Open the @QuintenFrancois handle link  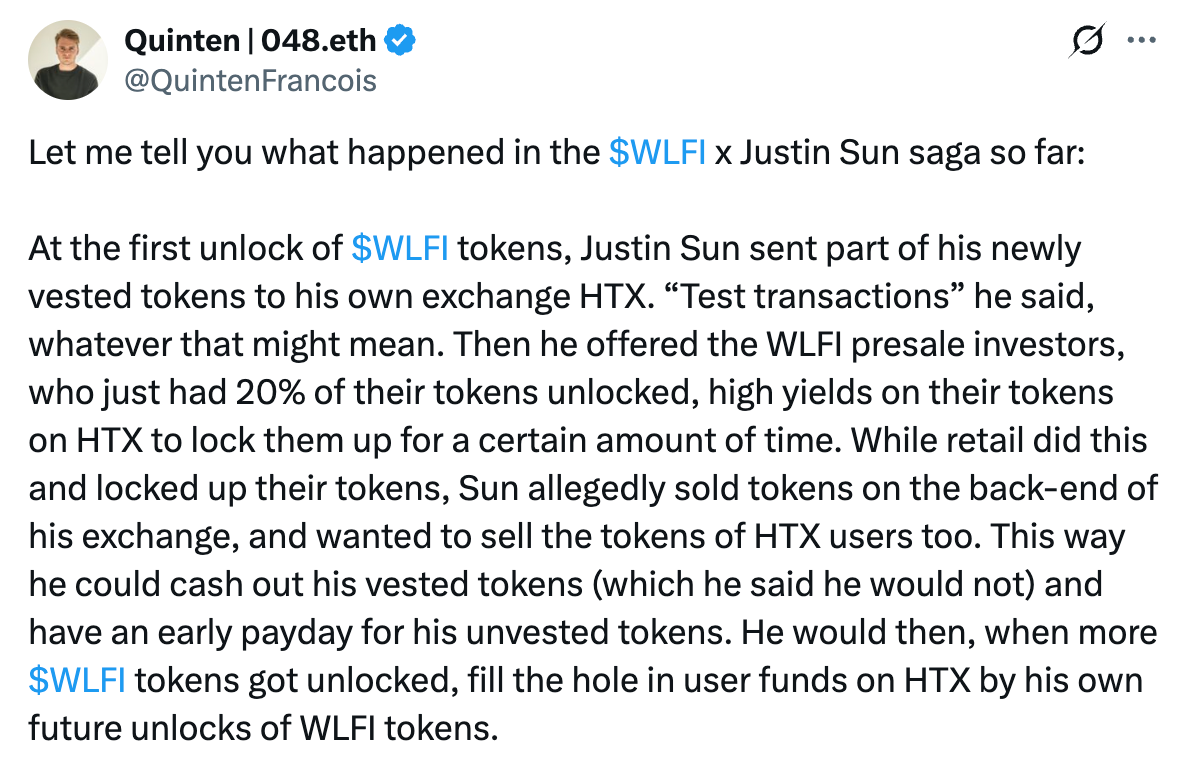250,79
